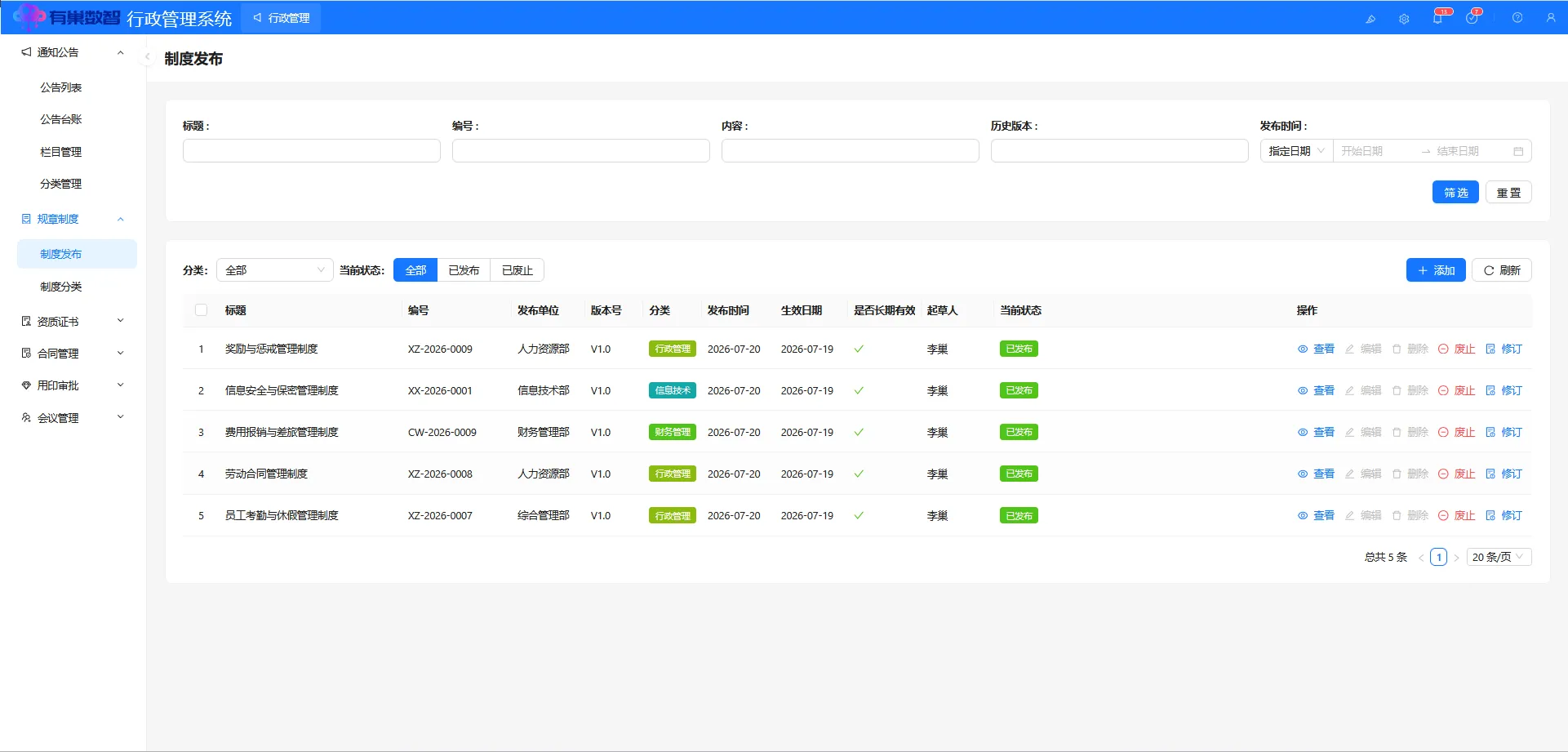
Task: Revise (修订) the 费用报销与差旅管理制度 row
Action: pyautogui.click(x=1504, y=432)
